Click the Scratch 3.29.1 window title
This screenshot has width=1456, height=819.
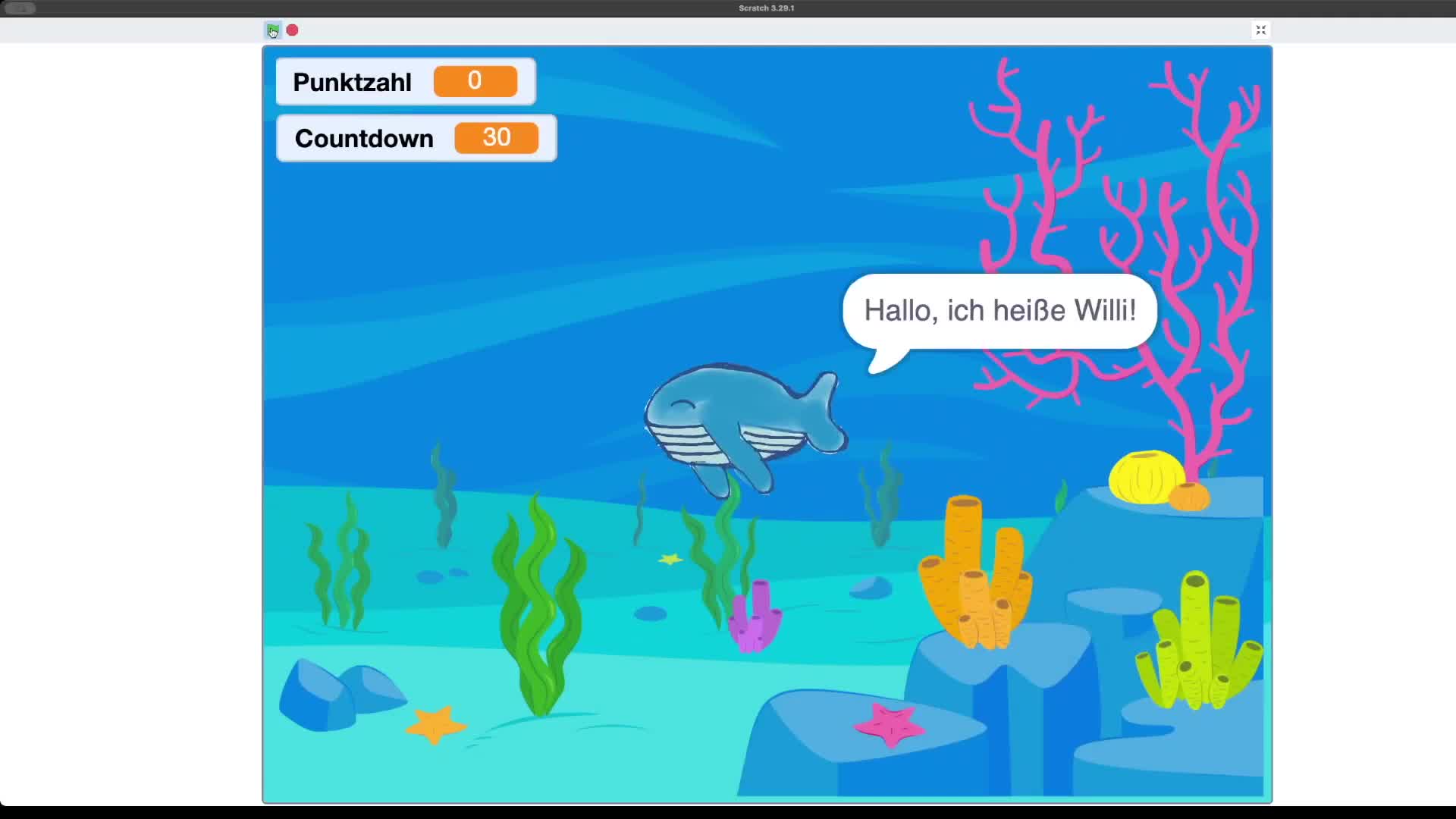pyautogui.click(x=766, y=8)
